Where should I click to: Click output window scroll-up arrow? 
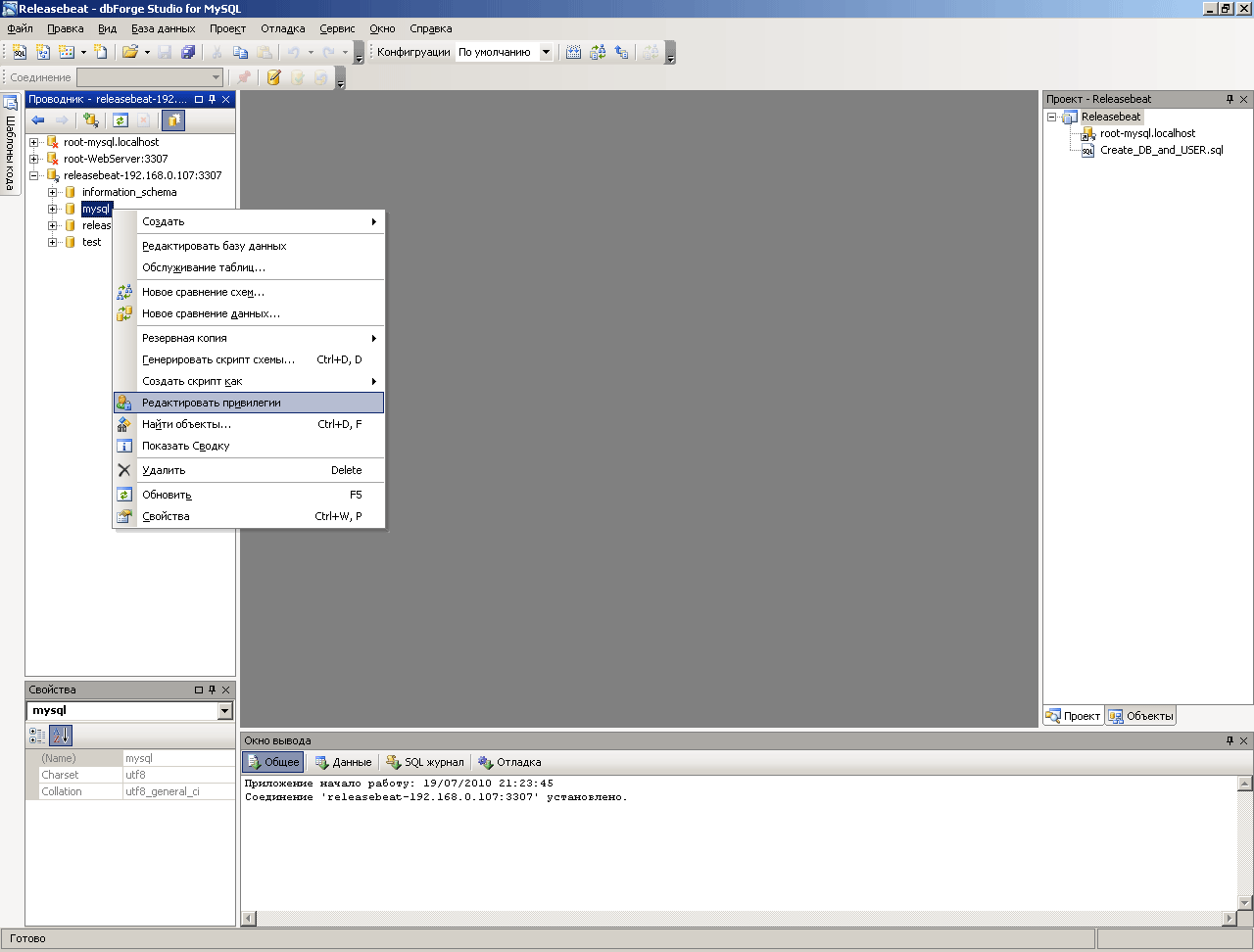pos(1245,784)
